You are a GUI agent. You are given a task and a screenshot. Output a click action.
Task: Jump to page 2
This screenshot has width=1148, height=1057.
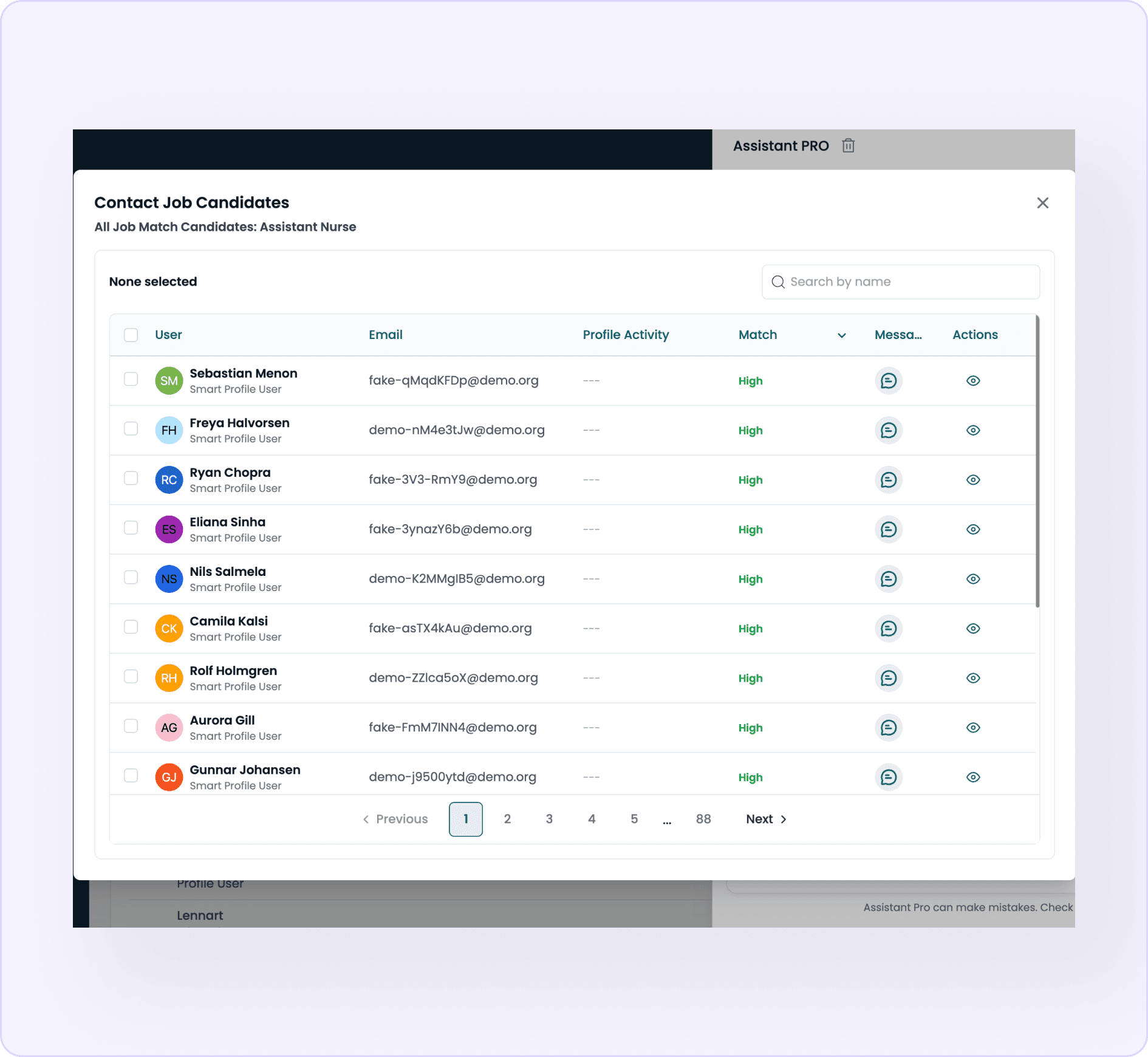pos(507,819)
